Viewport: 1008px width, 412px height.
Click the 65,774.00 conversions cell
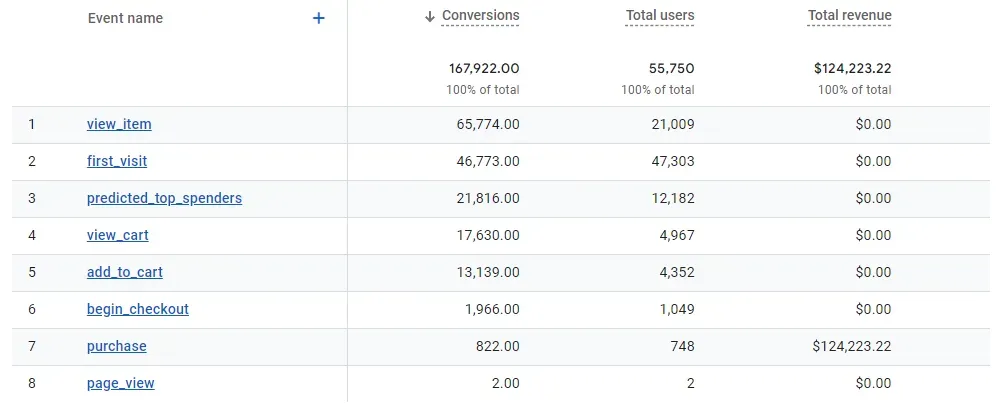488,124
